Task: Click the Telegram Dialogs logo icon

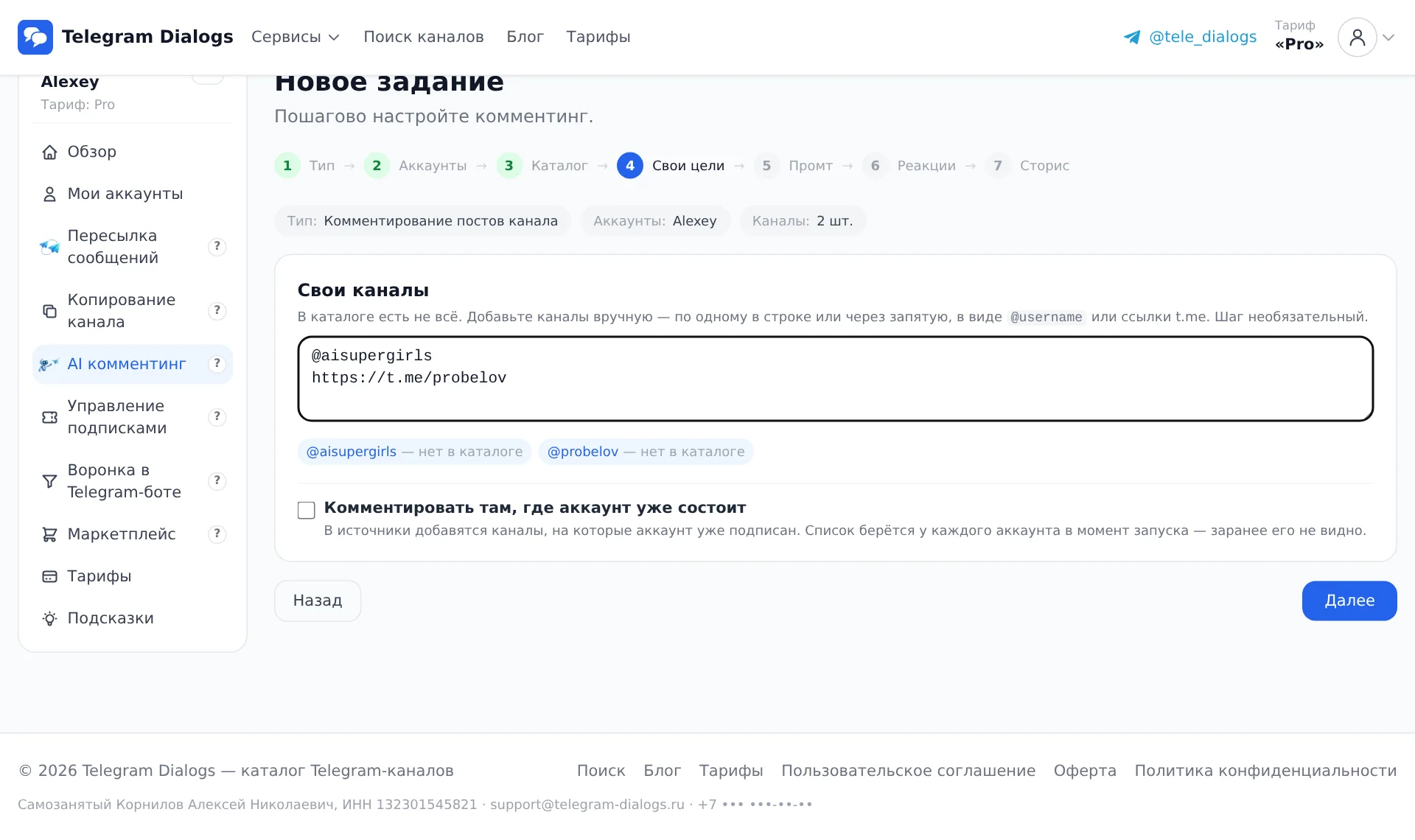Action: (35, 37)
